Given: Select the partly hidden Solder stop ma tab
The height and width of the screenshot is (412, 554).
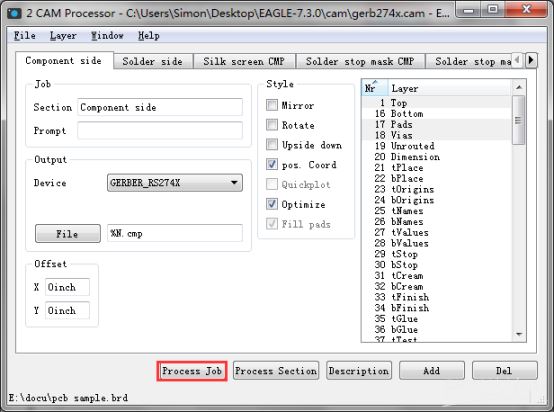Looking at the screenshot, I should [x=469, y=61].
